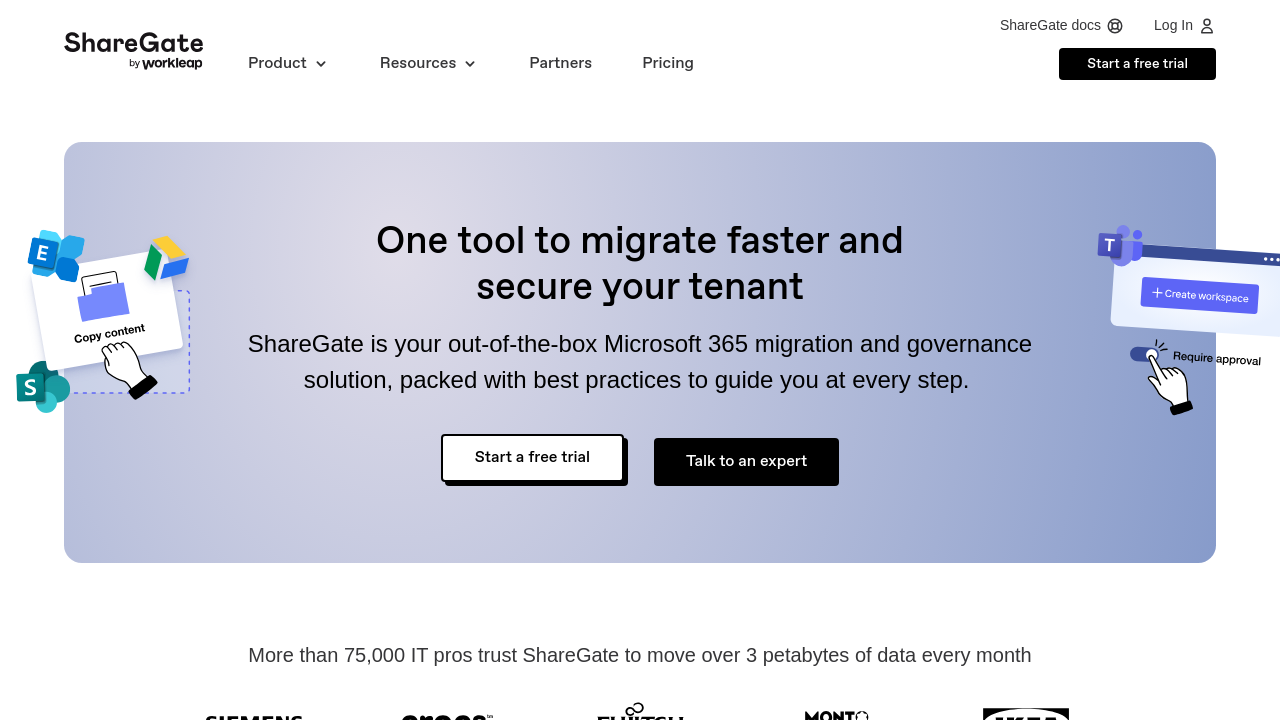Click the purple Microsoft Teams icon
Image resolution: width=1280 pixels, height=720 pixels.
tap(1119, 245)
